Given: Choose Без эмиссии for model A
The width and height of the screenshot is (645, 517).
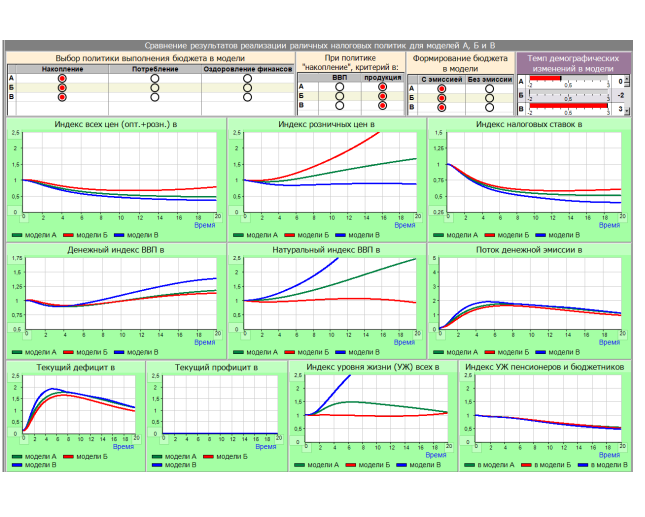Looking at the screenshot, I should coord(489,88).
